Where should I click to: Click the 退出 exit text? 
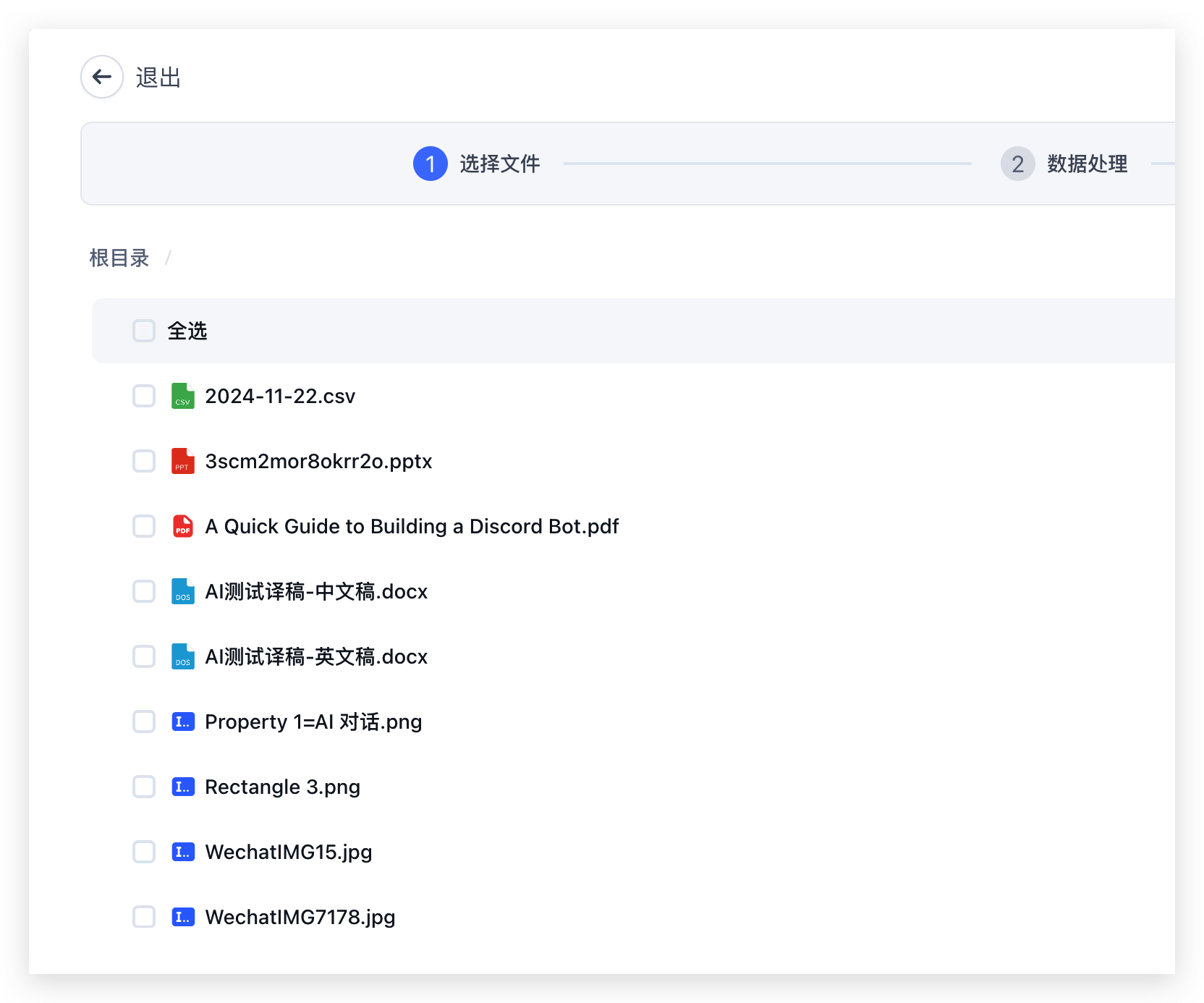point(158,77)
